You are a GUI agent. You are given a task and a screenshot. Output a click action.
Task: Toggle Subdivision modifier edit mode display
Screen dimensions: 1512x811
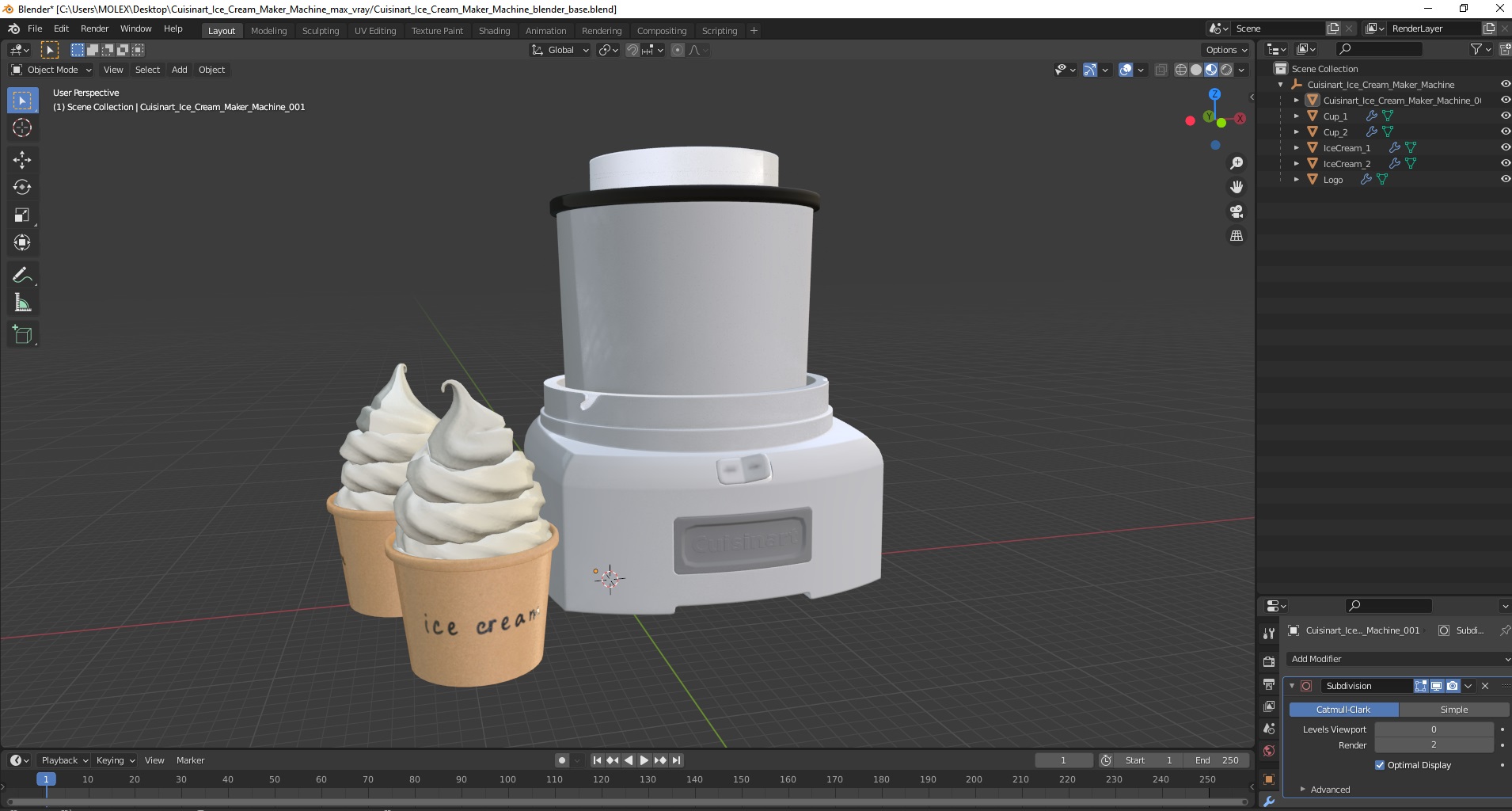point(1421,686)
